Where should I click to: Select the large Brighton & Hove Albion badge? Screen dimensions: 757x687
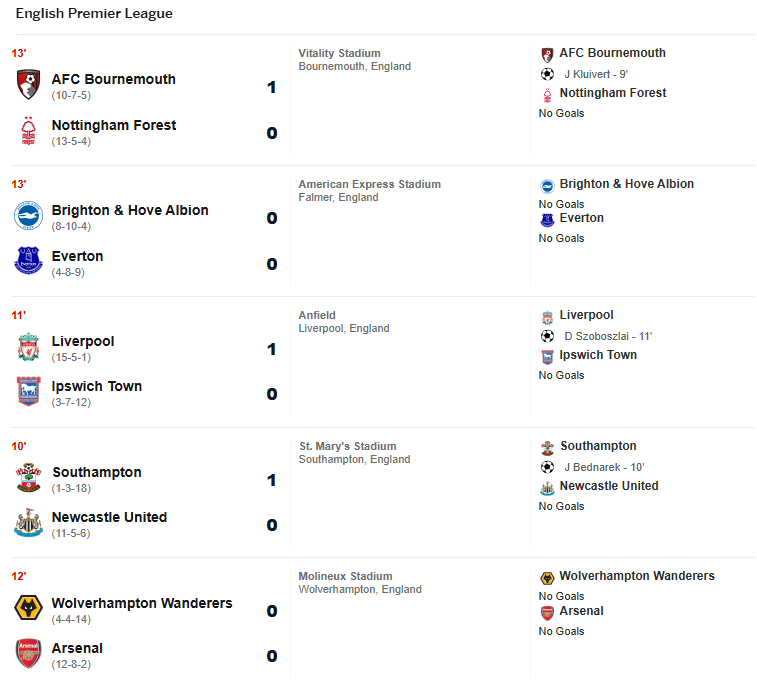coord(28,215)
